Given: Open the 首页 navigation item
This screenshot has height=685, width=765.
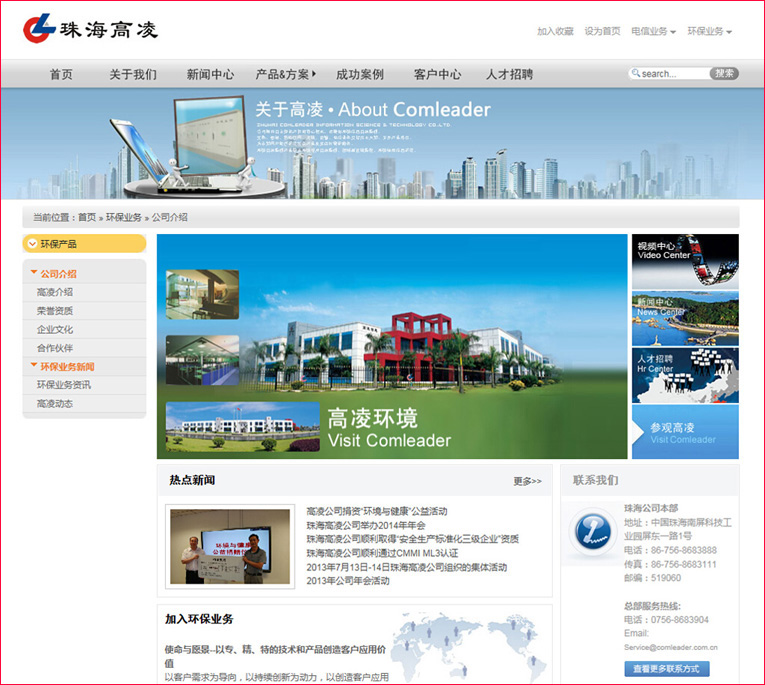Looking at the screenshot, I should 61,74.
